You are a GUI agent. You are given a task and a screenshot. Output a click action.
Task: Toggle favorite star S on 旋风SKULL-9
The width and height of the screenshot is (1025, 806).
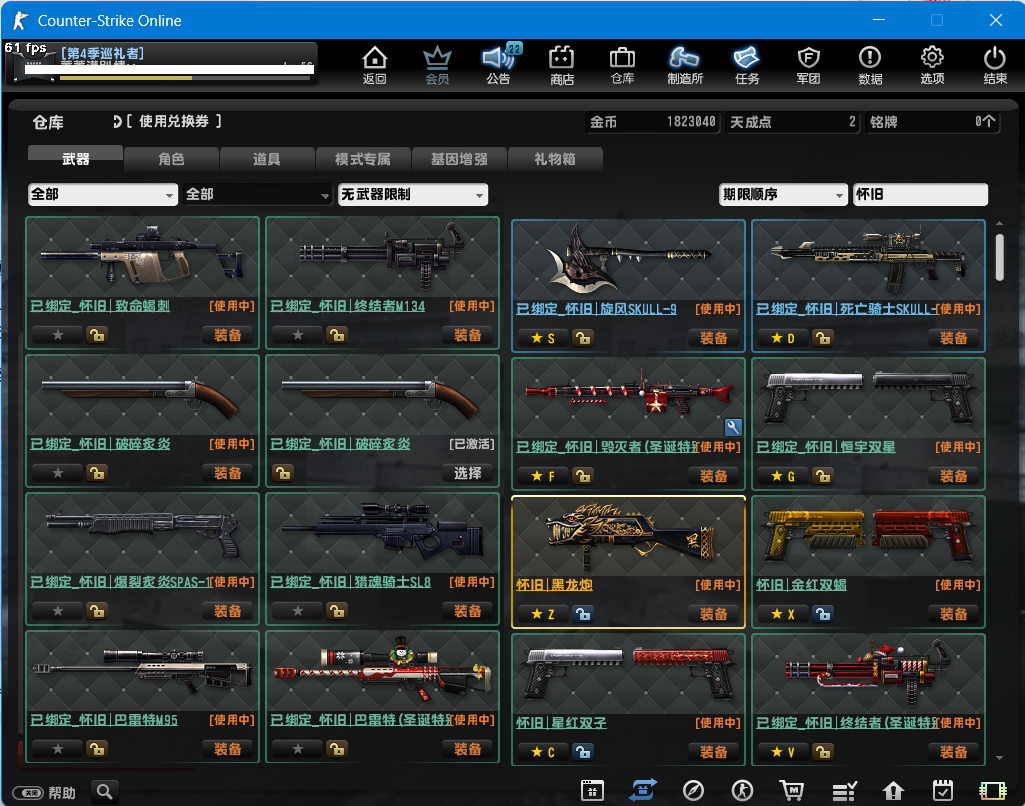coord(543,338)
